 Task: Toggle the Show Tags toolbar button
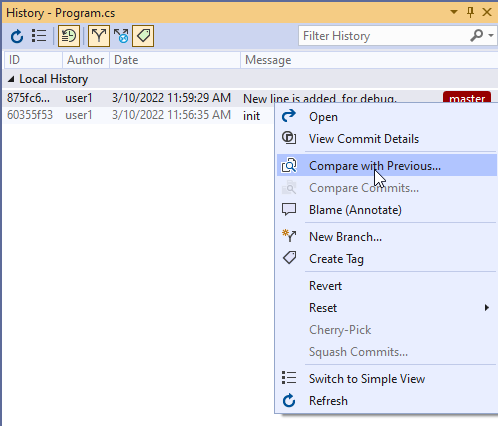143,36
